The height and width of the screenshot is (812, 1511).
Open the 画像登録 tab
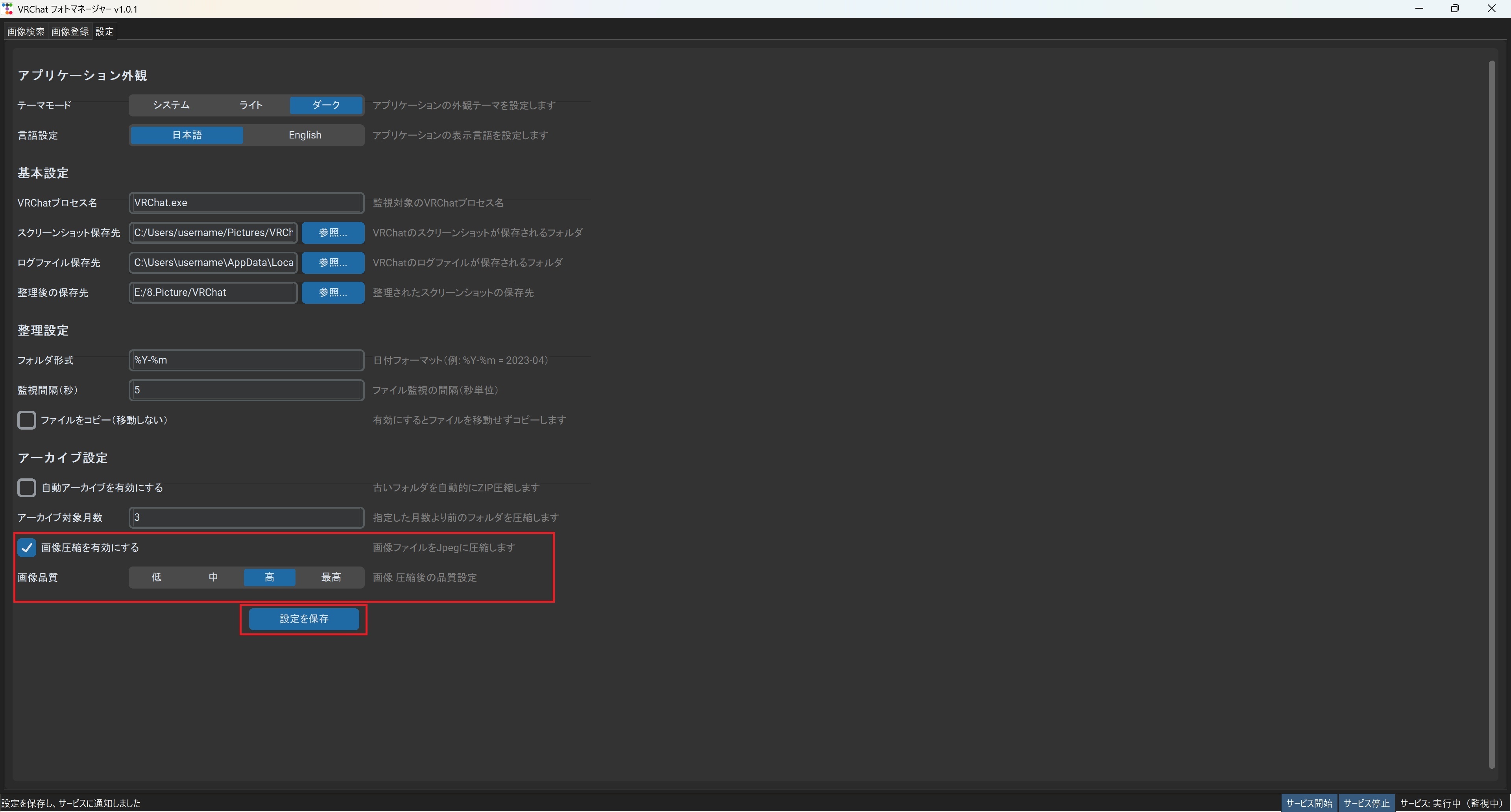pos(70,31)
